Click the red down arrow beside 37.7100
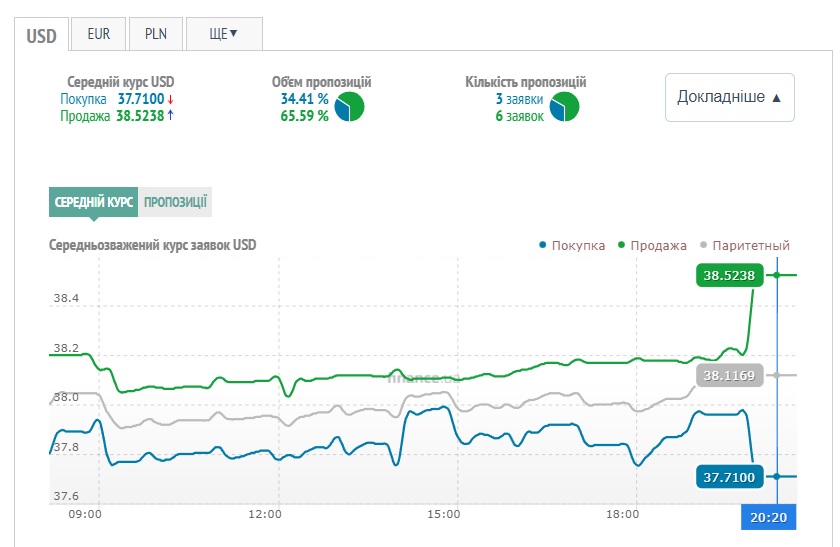This screenshot has height=547, width=840. tap(170, 99)
